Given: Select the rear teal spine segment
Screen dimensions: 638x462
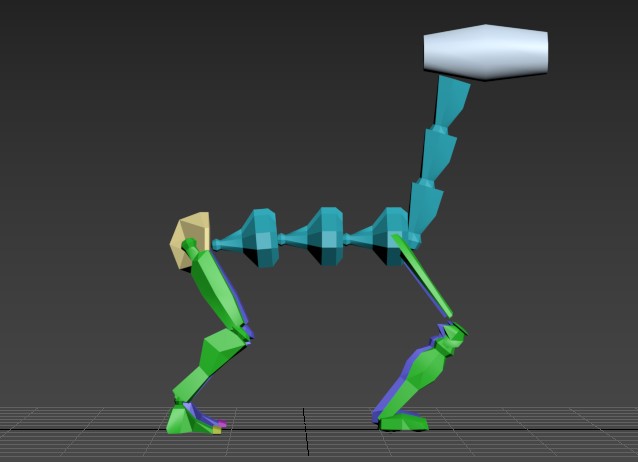Looking at the screenshot, I should (x=259, y=238).
